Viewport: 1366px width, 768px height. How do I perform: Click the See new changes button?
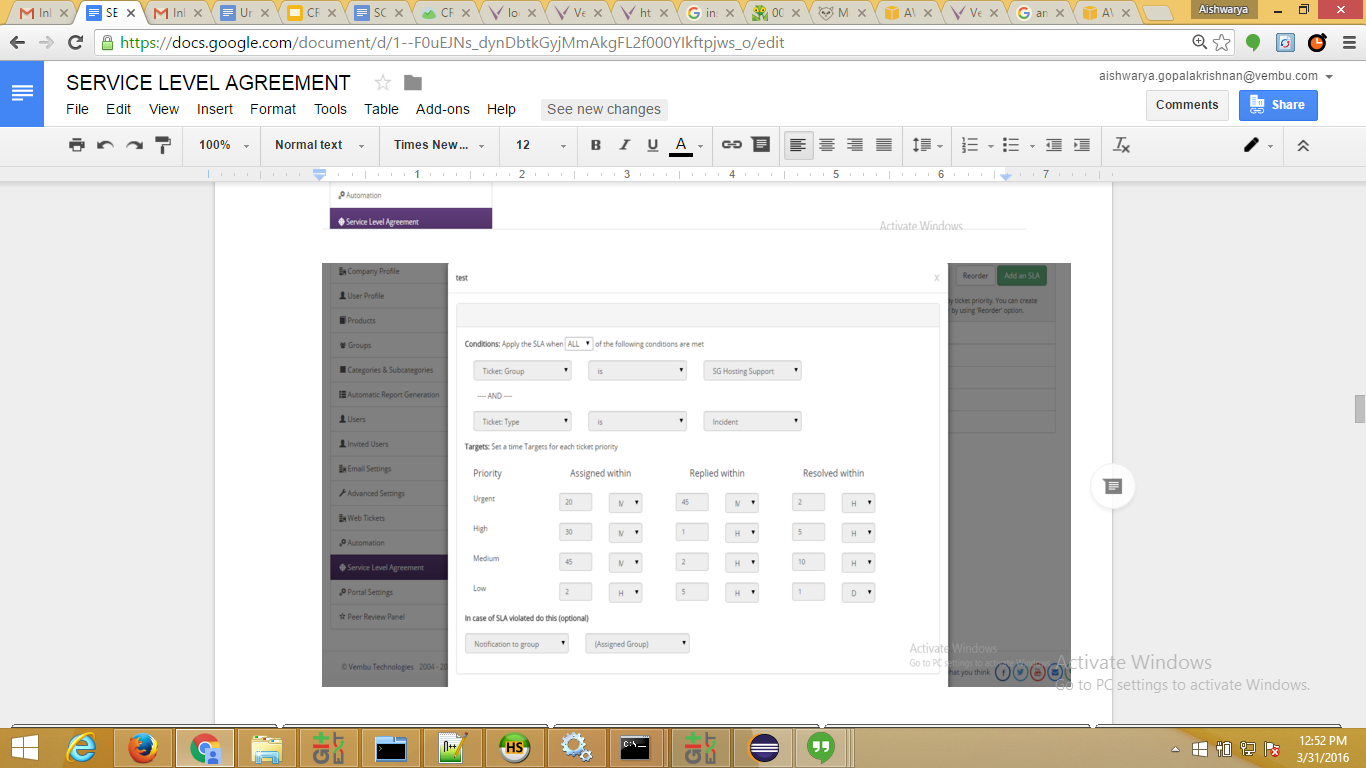point(604,109)
